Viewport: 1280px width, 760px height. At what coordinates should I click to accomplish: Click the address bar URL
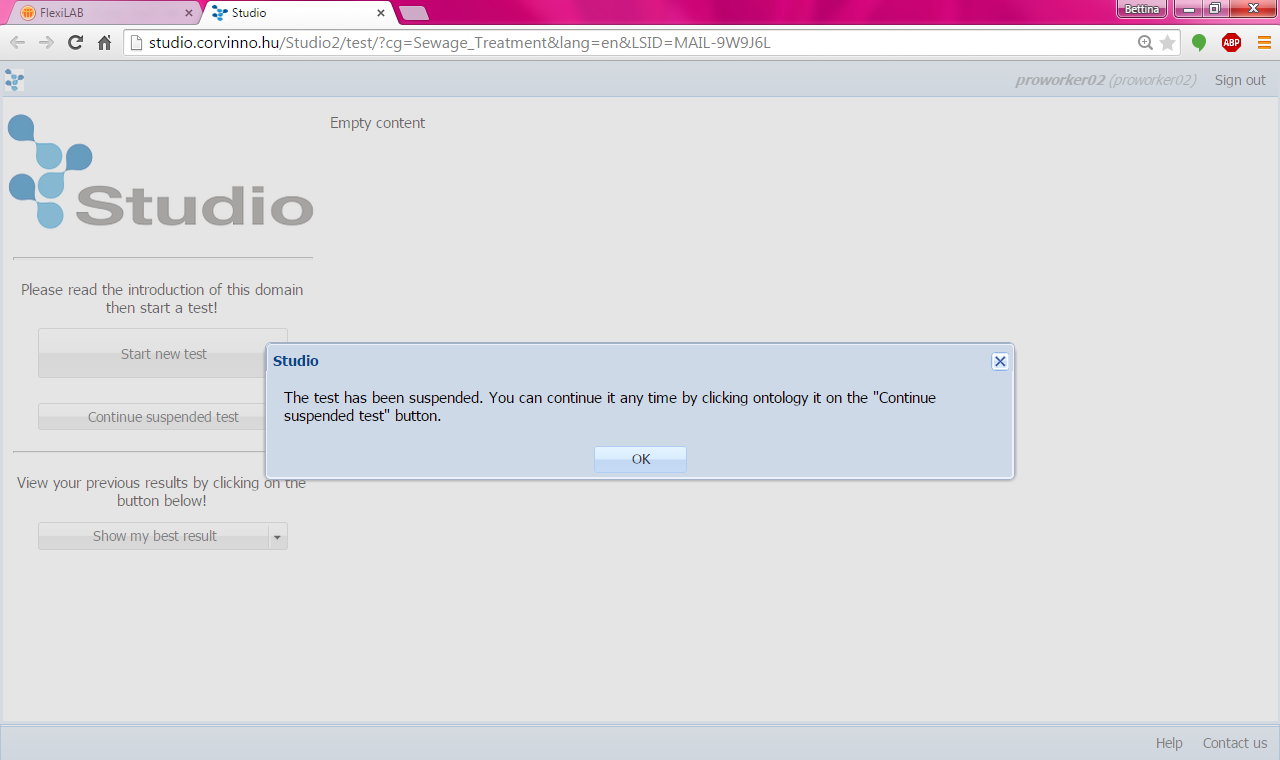[x=460, y=42]
